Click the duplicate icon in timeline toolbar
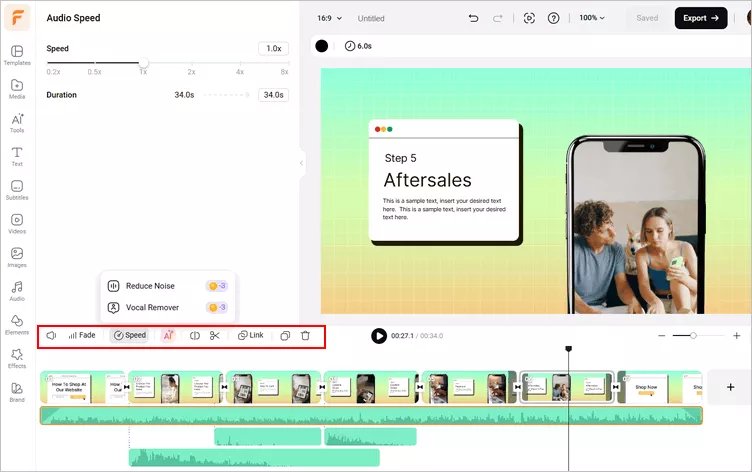The width and height of the screenshot is (752, 472). [x=285, y=336]
